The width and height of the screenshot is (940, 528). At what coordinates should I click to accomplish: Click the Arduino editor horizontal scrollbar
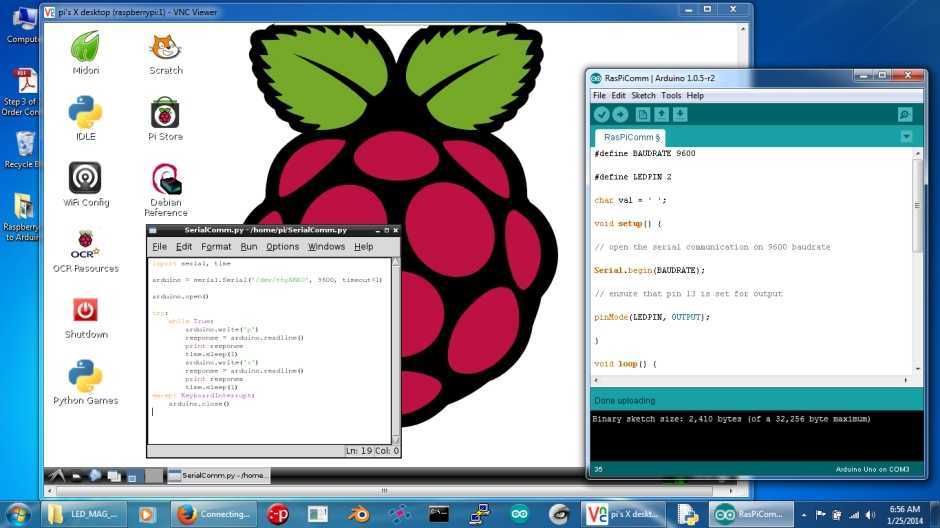click(x=751, y=380)
